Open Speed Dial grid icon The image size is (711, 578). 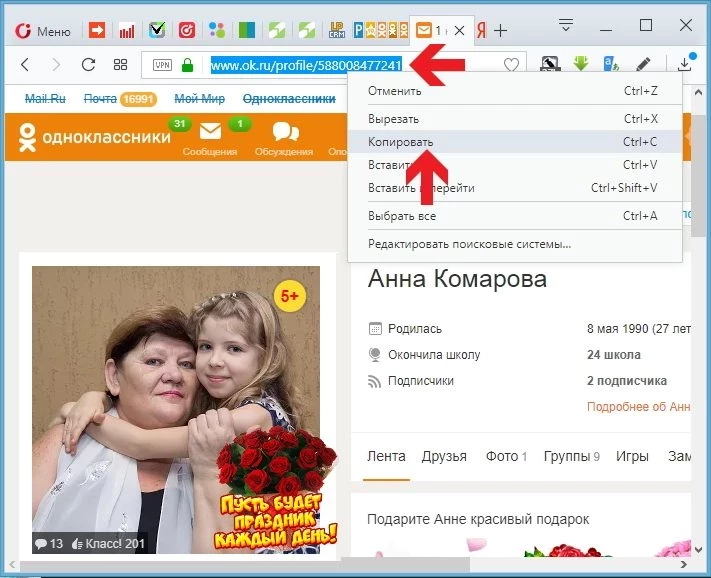(x=120, y=65)
